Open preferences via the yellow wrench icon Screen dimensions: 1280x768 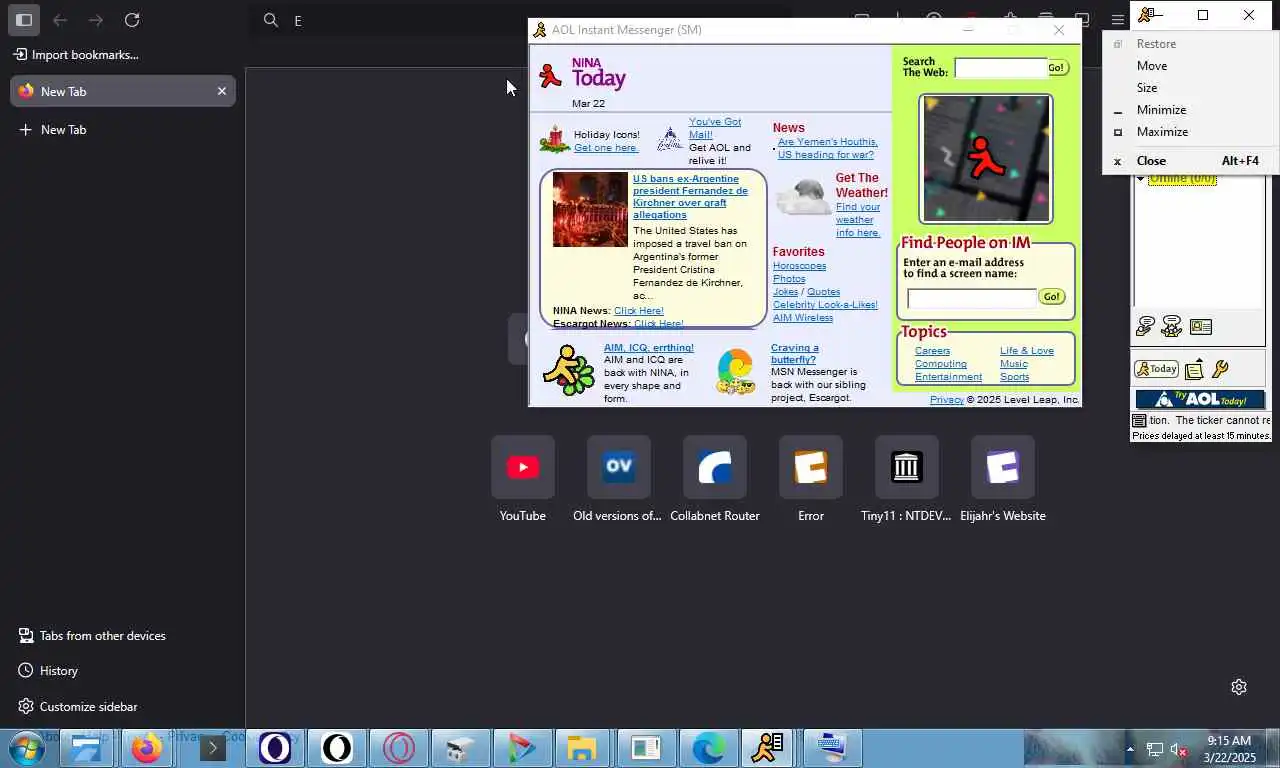click(1220, 370)
